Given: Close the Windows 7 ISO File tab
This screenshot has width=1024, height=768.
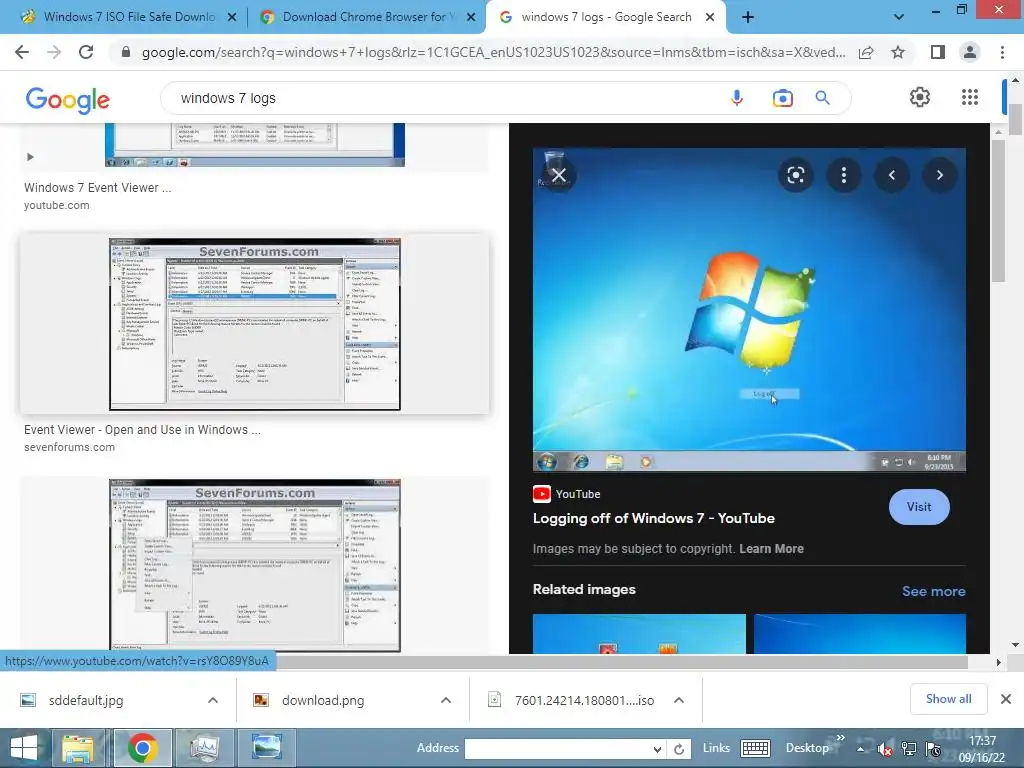Looking at the screenshot, I should pos(232,18).
